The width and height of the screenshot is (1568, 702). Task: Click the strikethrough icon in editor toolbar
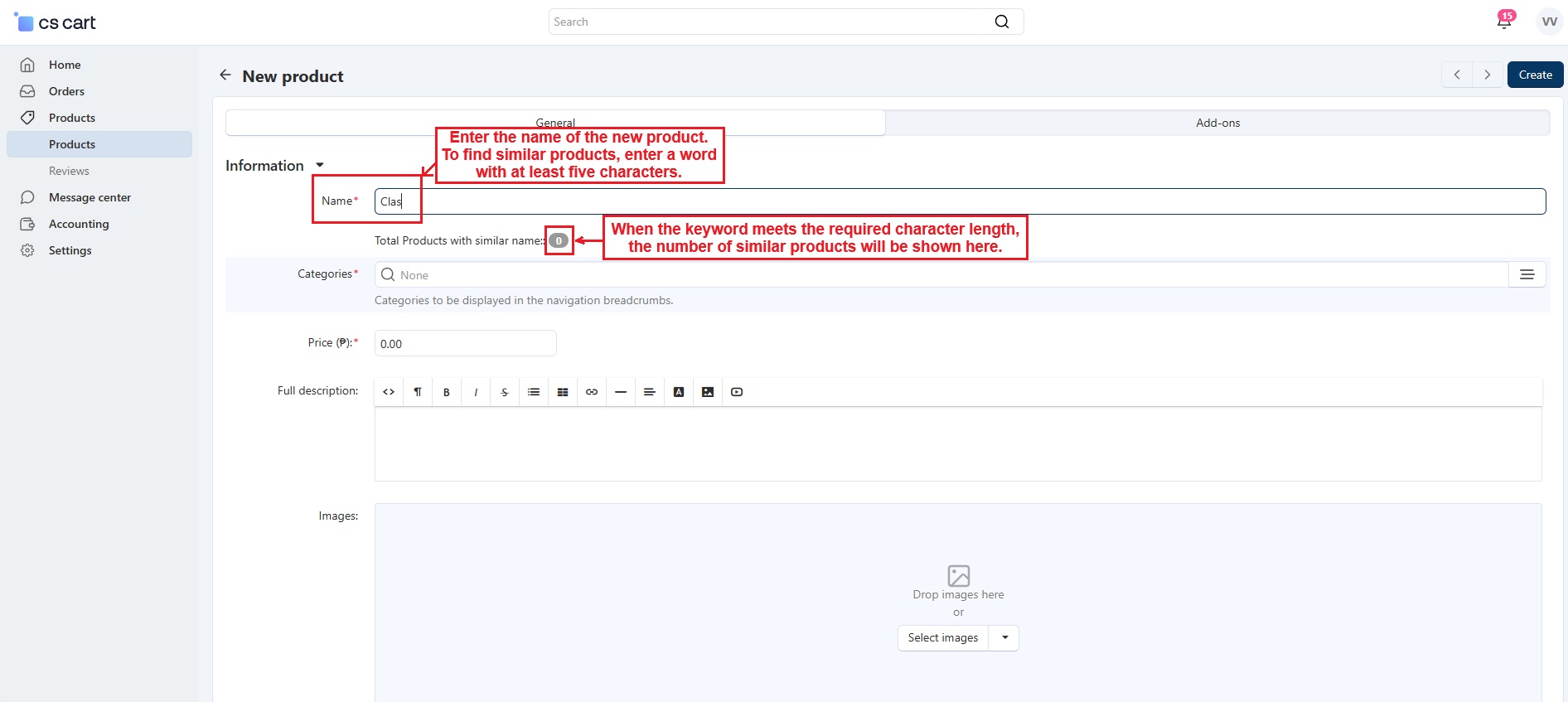pyautogui.click(x=505, y=392)
